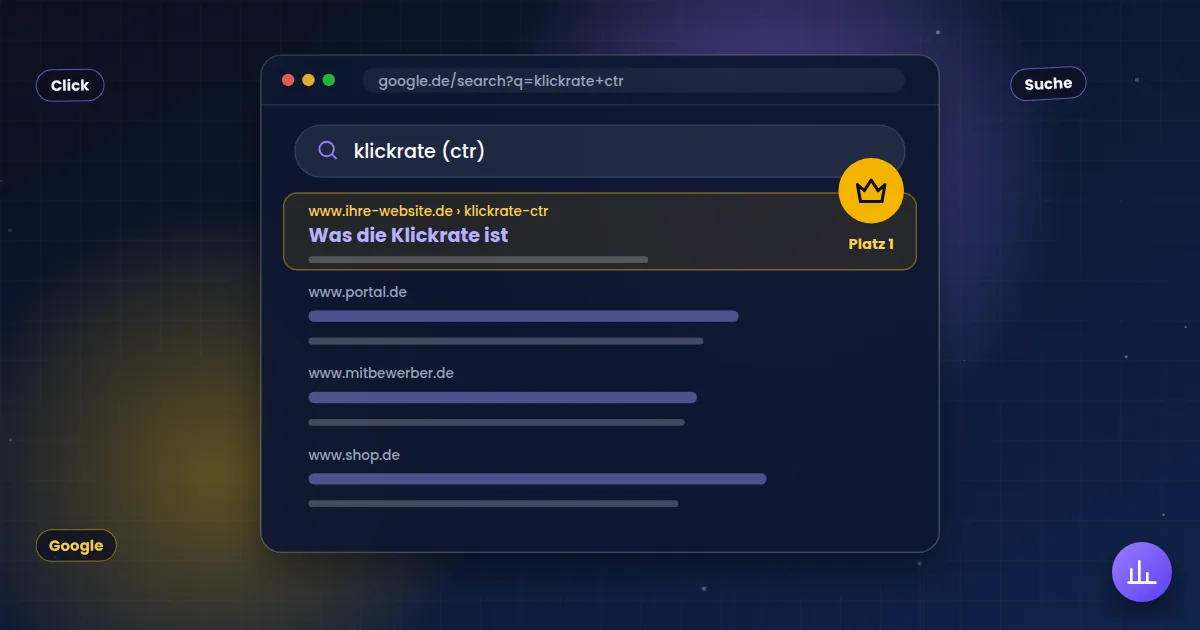Viewport: 1200px width, 630px height.
Task: Click the red window close dot
Action: point(288,80)
